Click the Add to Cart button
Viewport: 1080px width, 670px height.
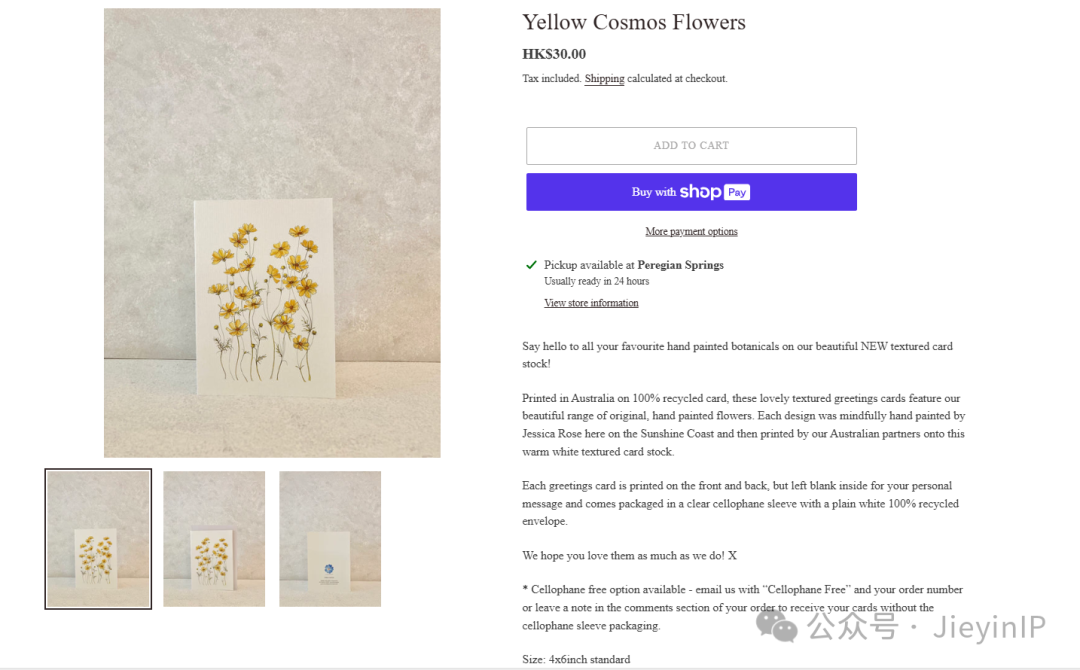[691, 146]
